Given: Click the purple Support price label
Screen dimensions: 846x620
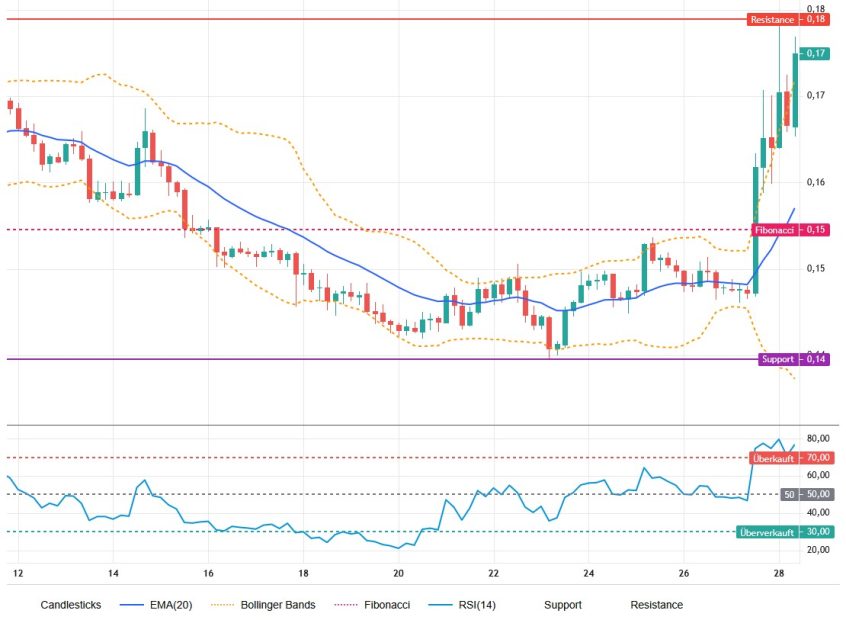Looking at the screenshot, I should coord(794,359).
